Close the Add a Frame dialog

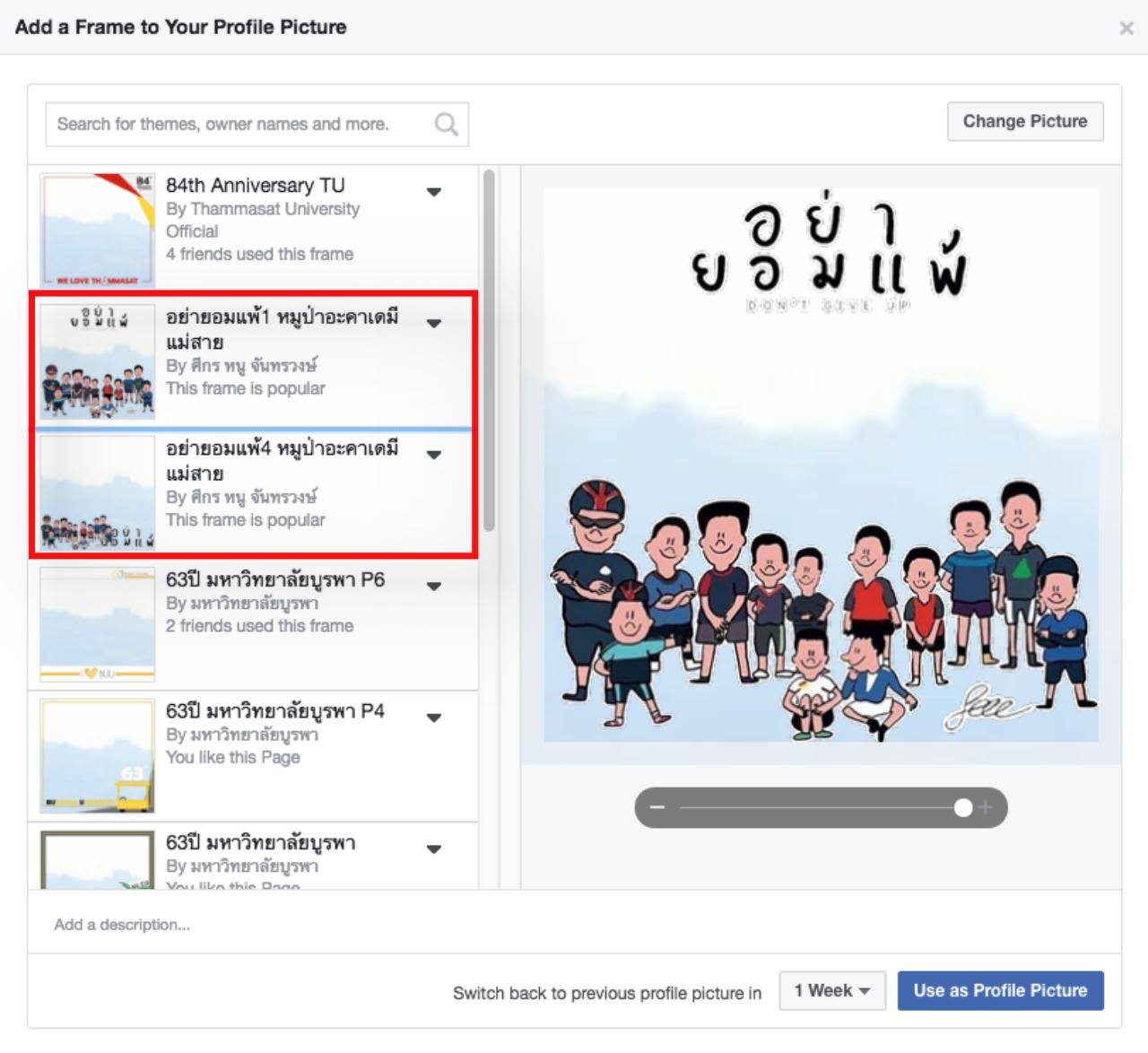[x=1126, y=29]
